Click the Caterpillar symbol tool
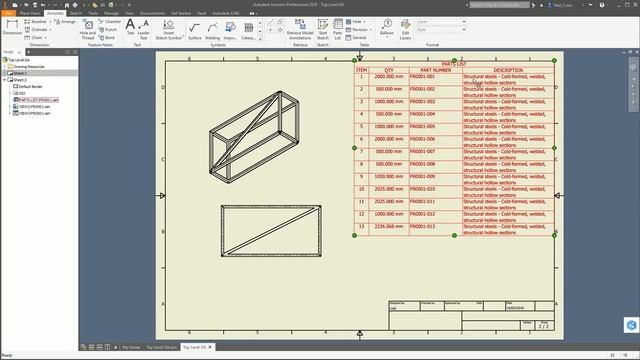640x360 pixels. tap(248, 31)
